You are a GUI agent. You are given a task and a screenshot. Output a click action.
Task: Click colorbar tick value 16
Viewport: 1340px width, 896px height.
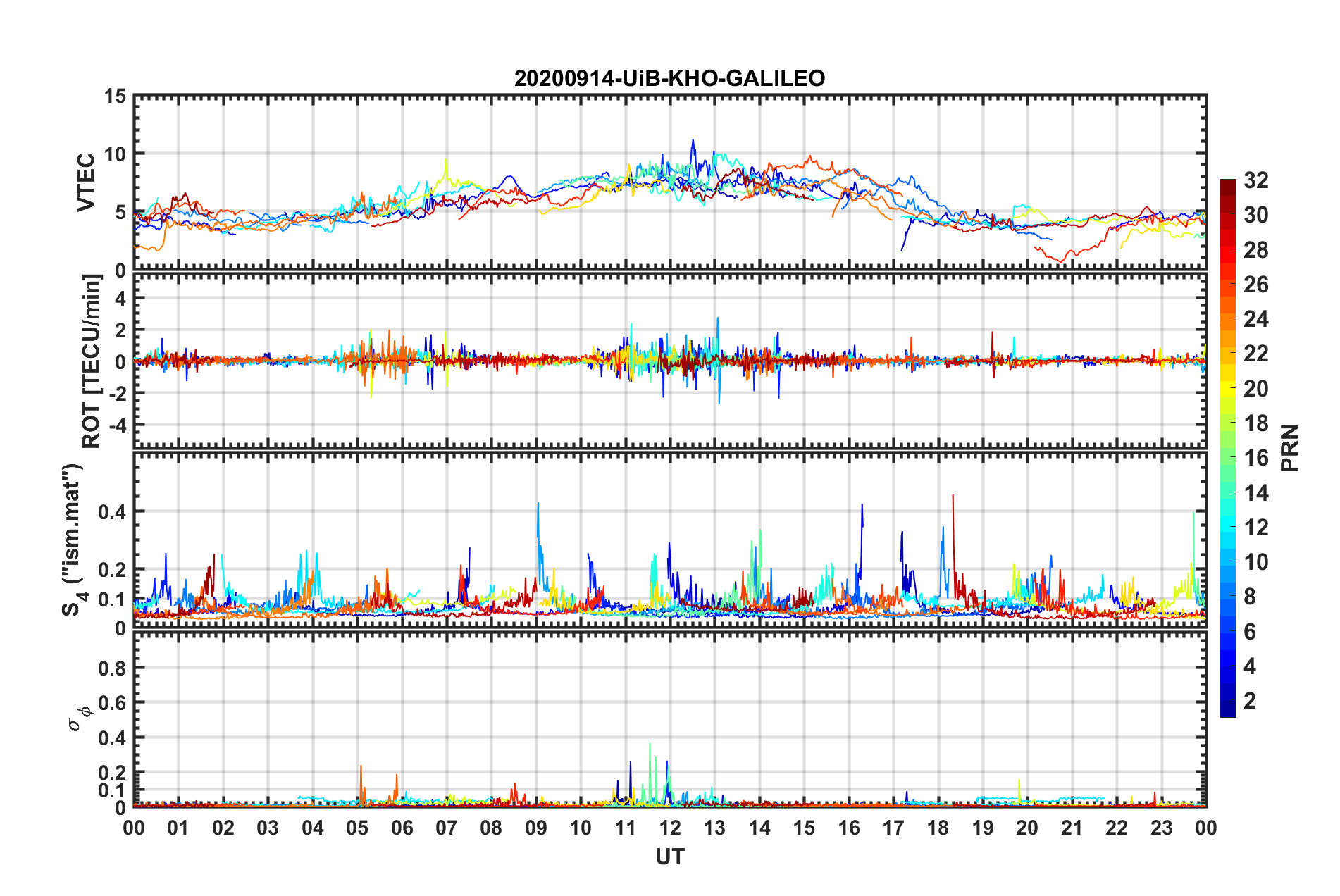pyautogui.click(x=1256, y=458)
